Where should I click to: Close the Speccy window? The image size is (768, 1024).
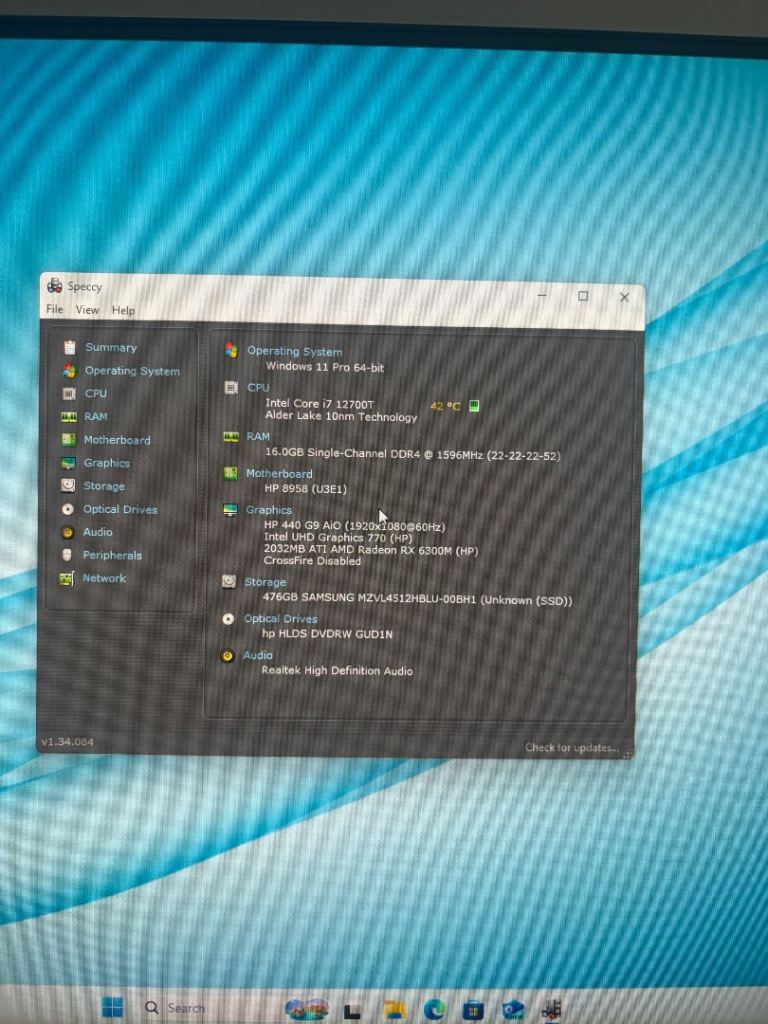click(x=624, y=297)
